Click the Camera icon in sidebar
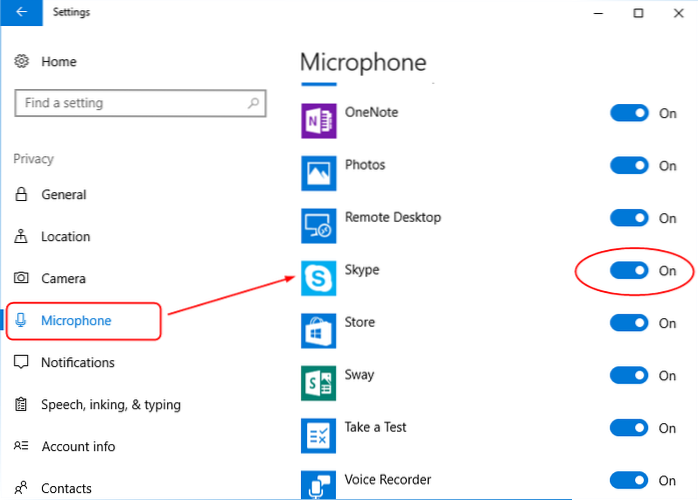Image resolution: width=698 pixels, height=500 pixels. 21,278
